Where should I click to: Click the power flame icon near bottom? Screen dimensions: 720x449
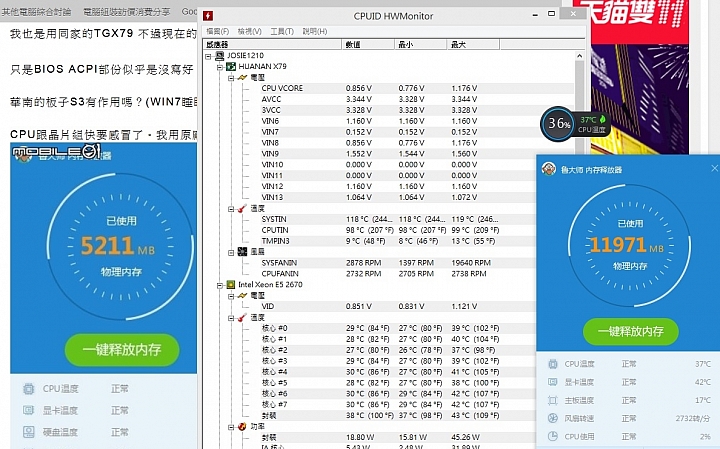click(242, 427)
